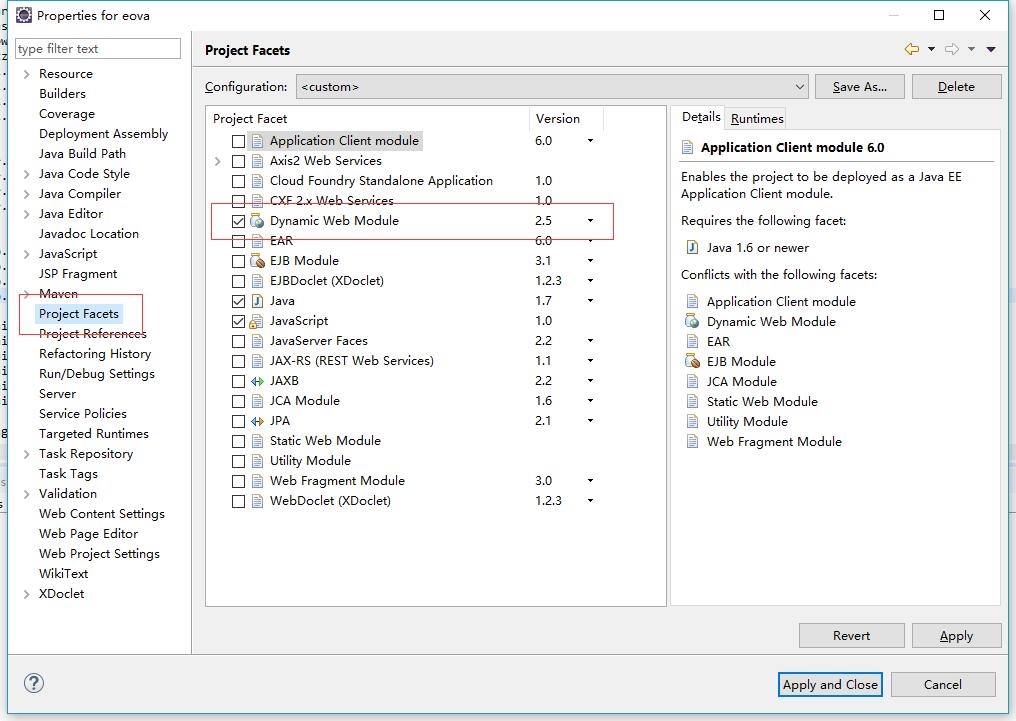The image size is (1016, 721).
Task: Click Apply and Close
Action: point(830,684)
